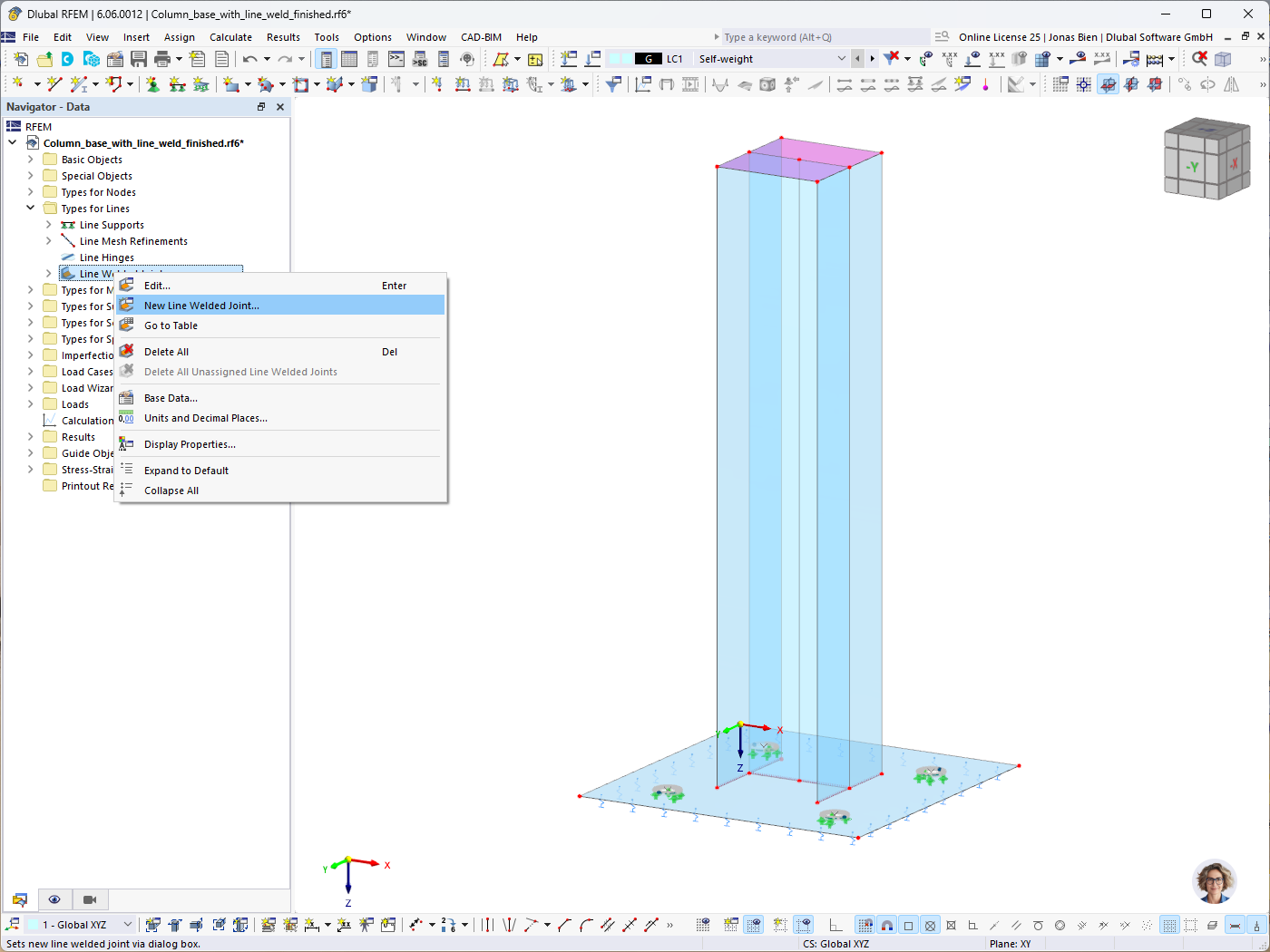Screen dimensions: 1270x952
Task: Go to previous load case arrow
Action: click(x=857, y=59)
